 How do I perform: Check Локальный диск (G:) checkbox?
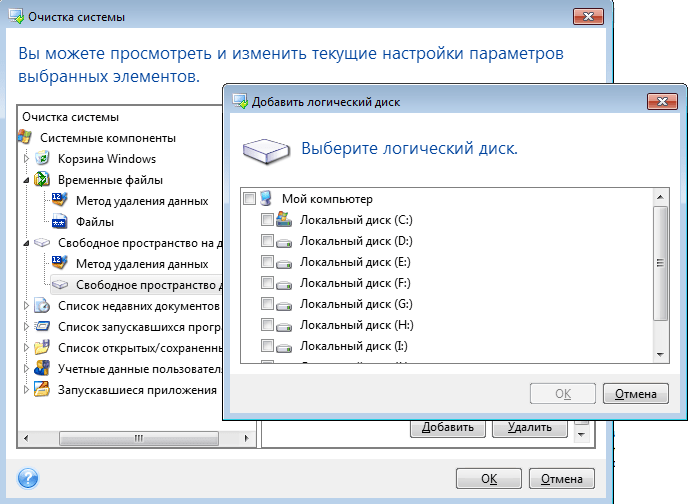click(x=267, y=304)
